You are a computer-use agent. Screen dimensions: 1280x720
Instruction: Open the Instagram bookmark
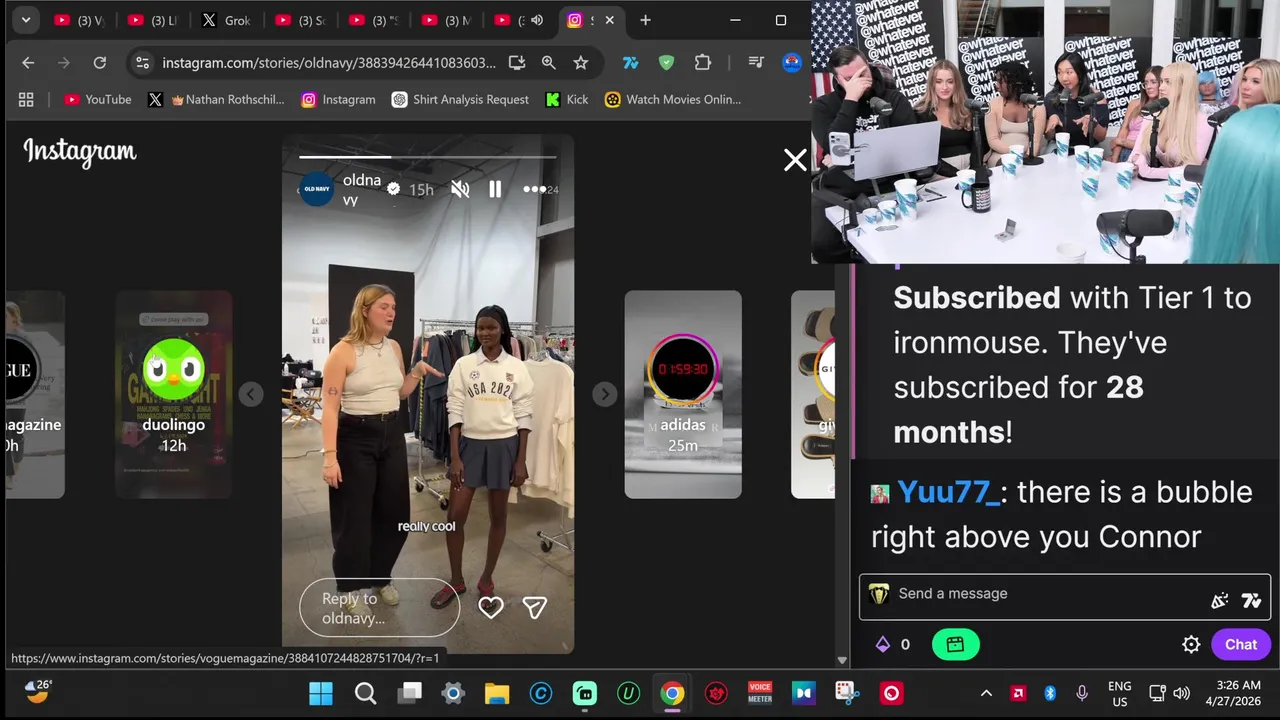[339, 99]
